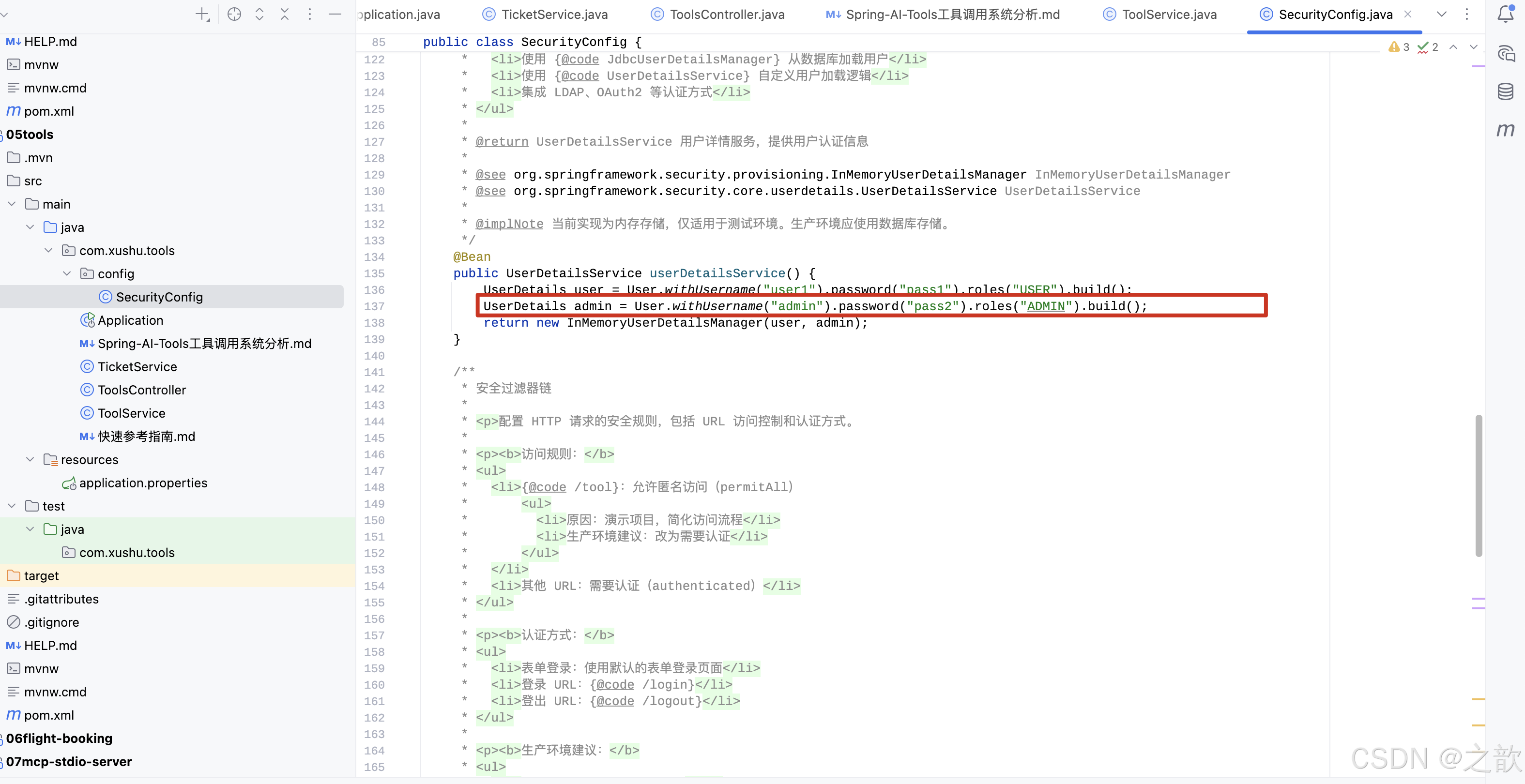1525x784 pixels.
Task: Click the add new file plus icon
Action: click(x=202, y=14)
